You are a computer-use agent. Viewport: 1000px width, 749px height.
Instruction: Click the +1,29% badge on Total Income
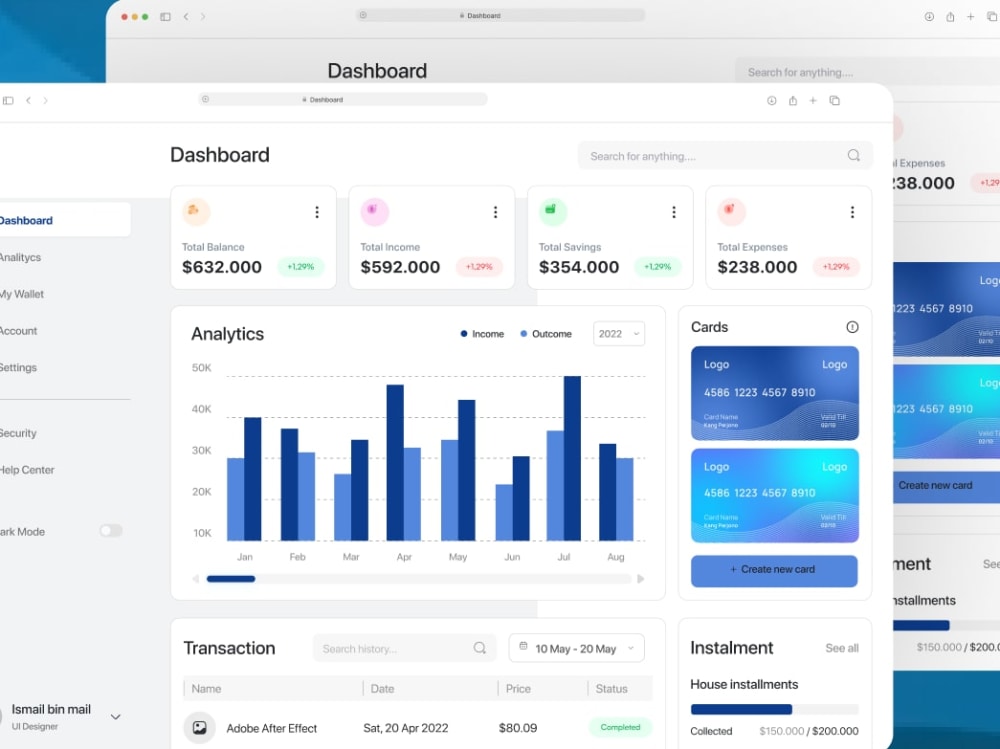pyautogui.click(x=480, y=267)
